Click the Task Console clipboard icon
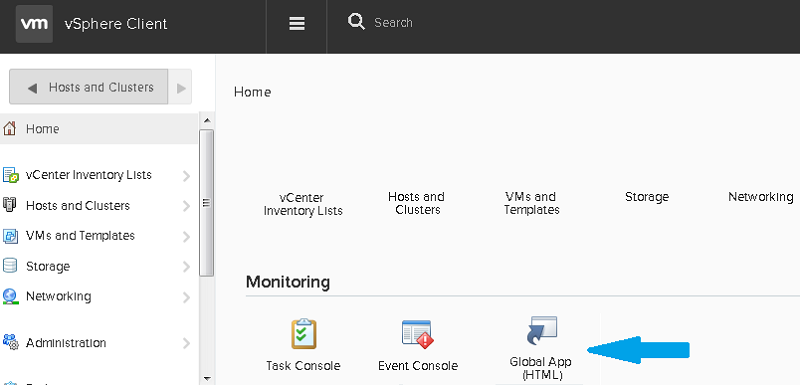Viewport: 800px width, 385px height. click(304, 333)
